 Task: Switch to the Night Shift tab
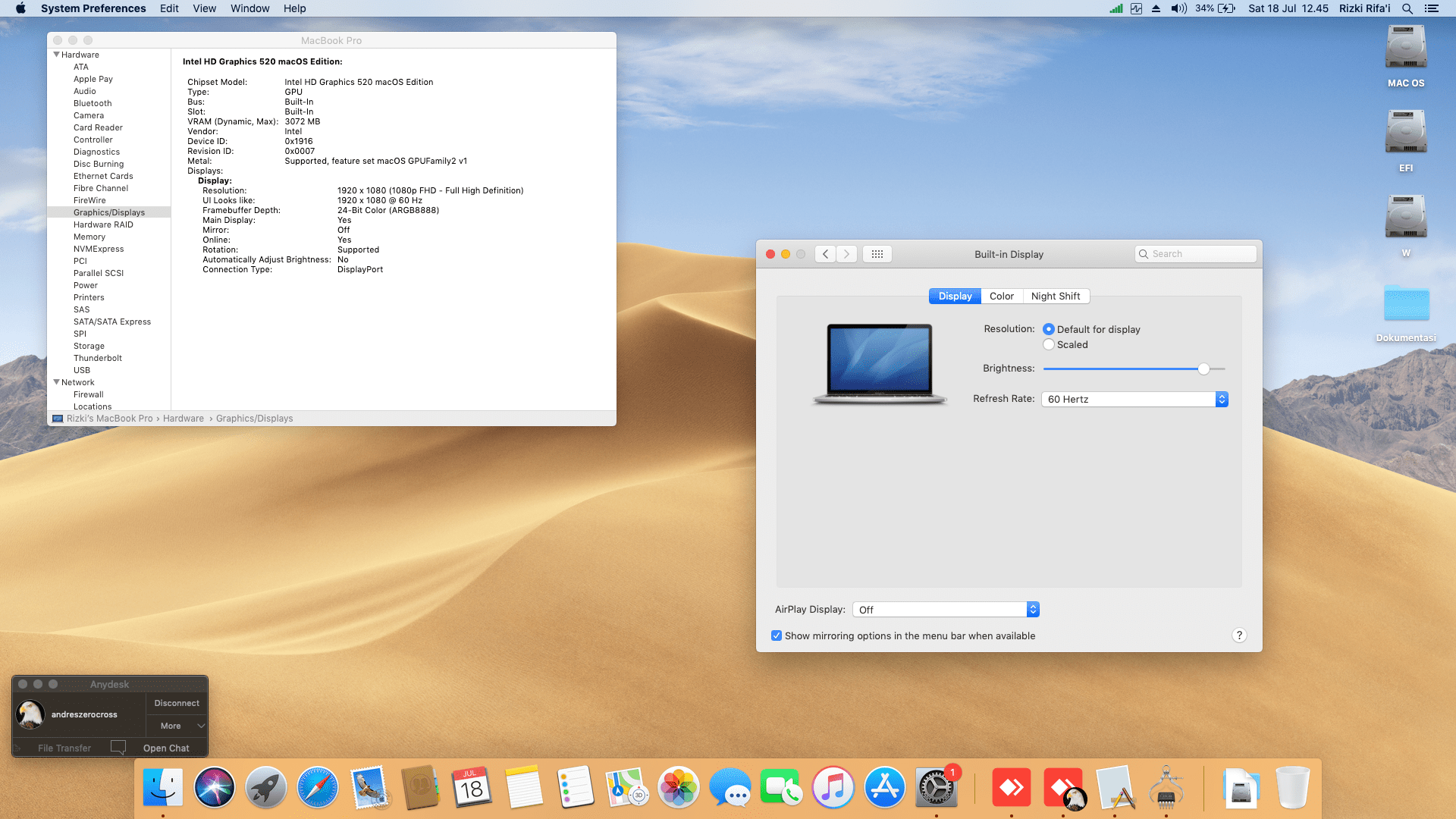(1055, 297)
